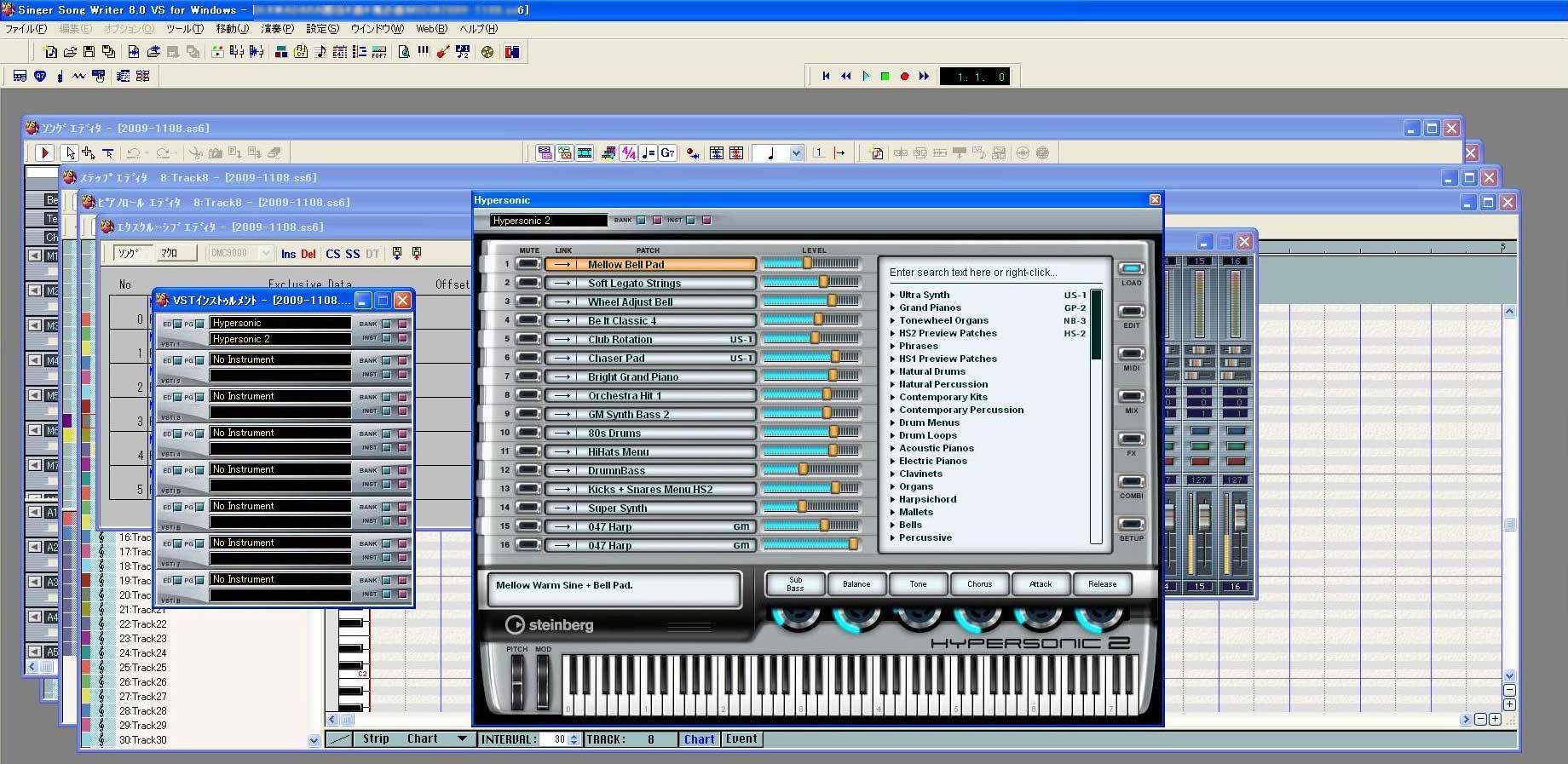1568x764 pixels.
Task: Mute slot 10 80s Drums
Action: coord(528,433)
